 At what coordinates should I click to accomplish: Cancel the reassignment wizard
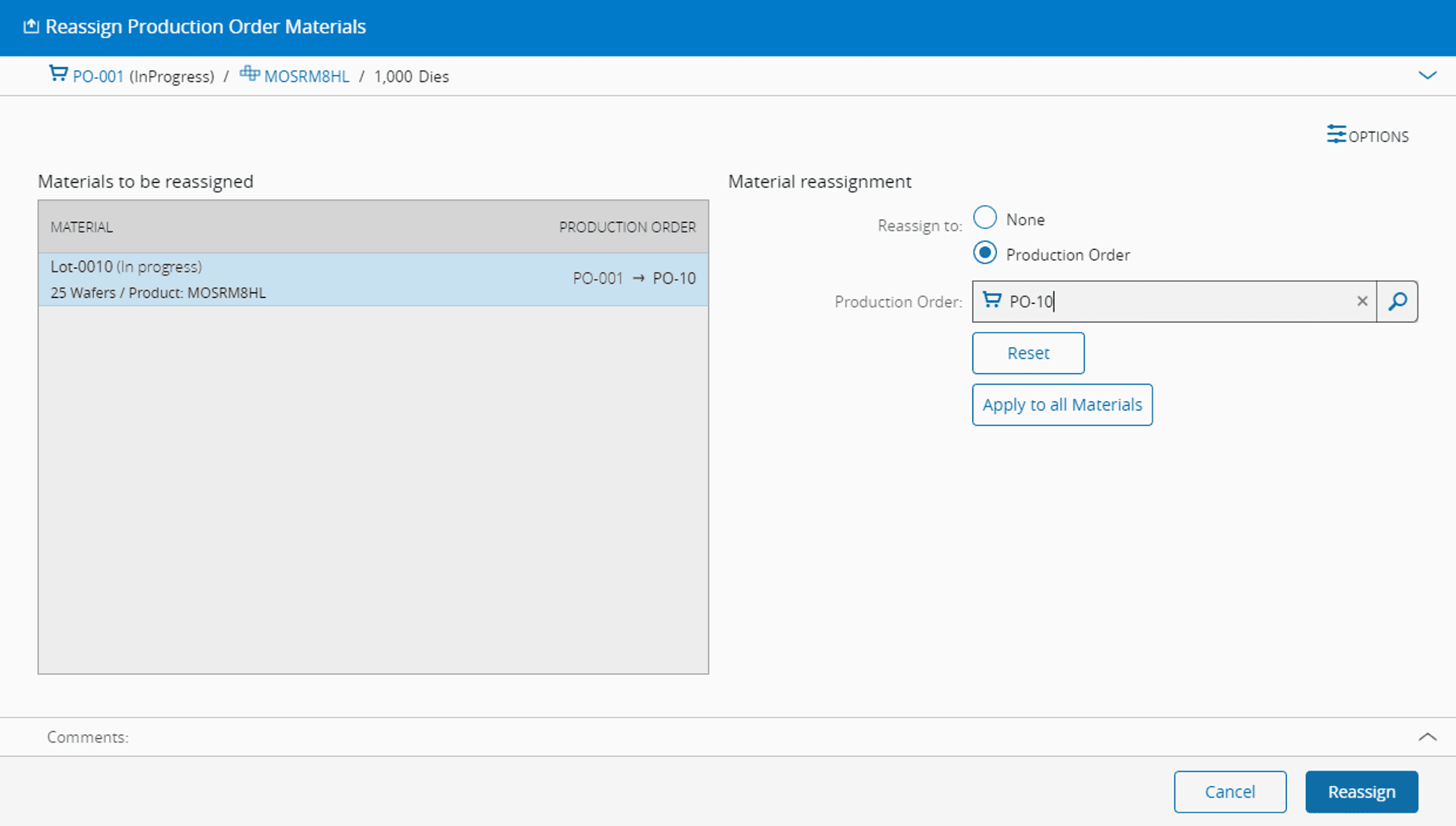pos(1230,791)
